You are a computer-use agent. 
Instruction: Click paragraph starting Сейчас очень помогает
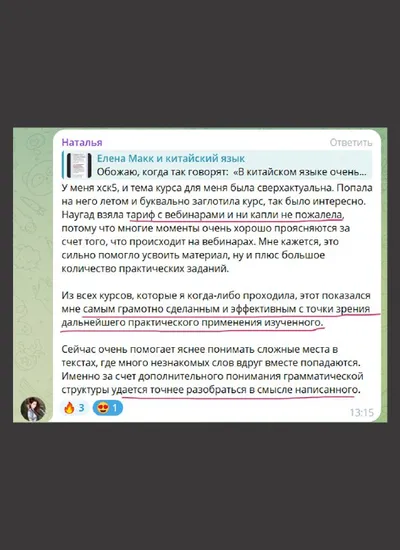[213, 369]
